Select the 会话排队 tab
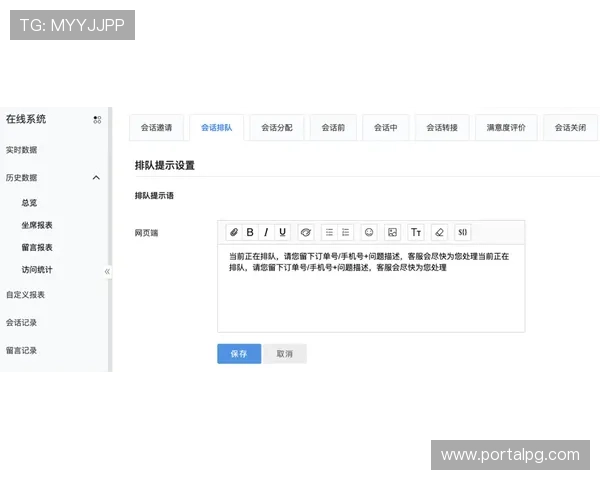 [x=217, y=127]
